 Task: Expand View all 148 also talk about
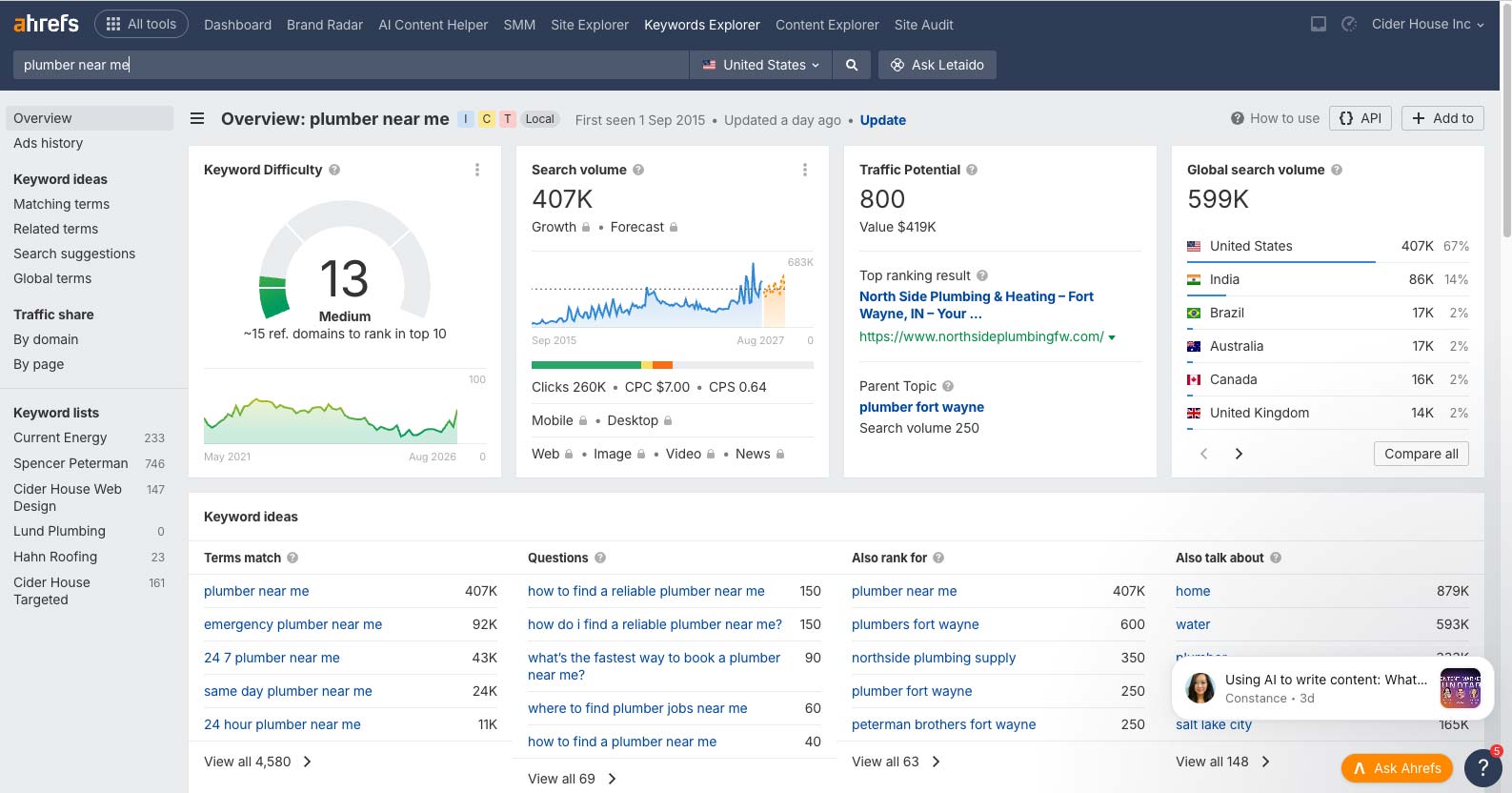click(1222, 762)
